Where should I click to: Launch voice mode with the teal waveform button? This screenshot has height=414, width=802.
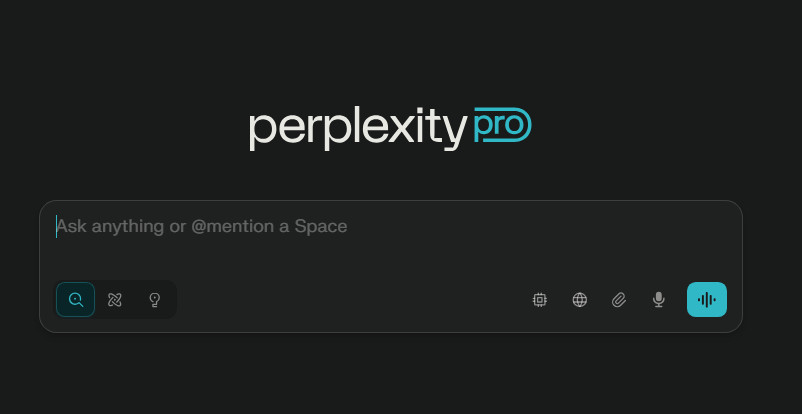[x=706, y=299]
